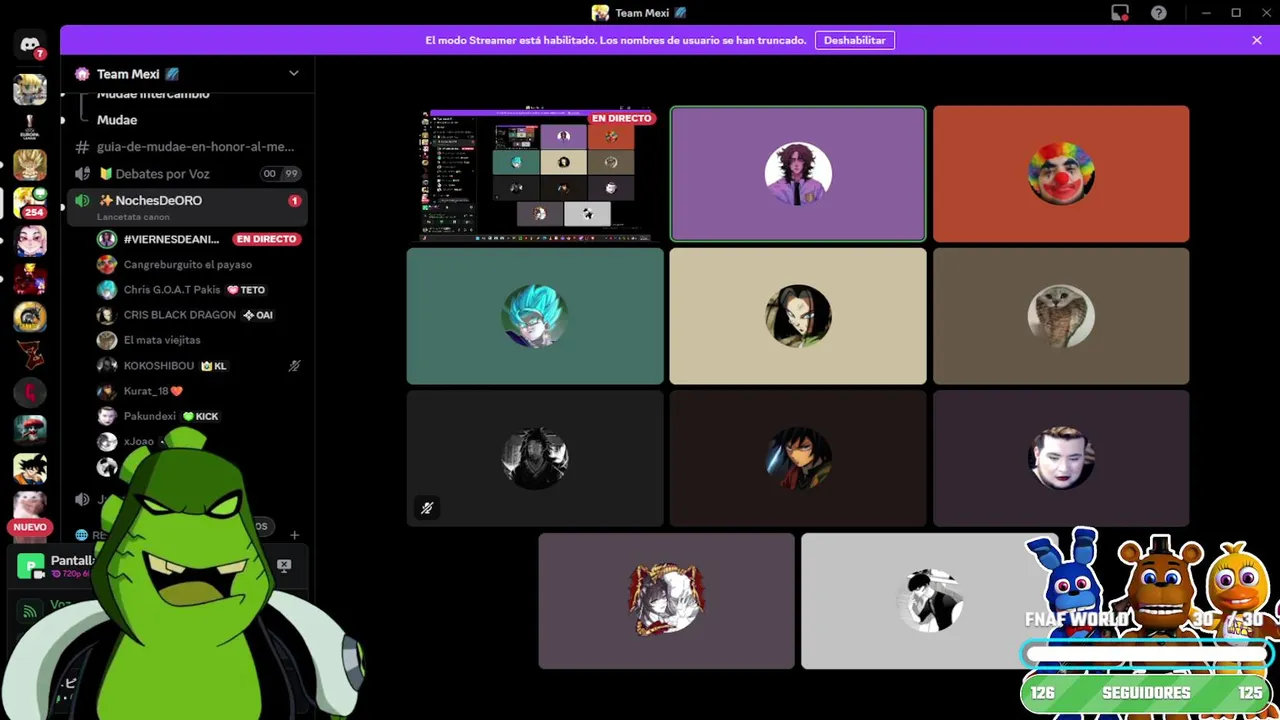The image size is (1280, 720).
Task: Select the cat avatar participant tile
Action: click(x=1061, y=316)
